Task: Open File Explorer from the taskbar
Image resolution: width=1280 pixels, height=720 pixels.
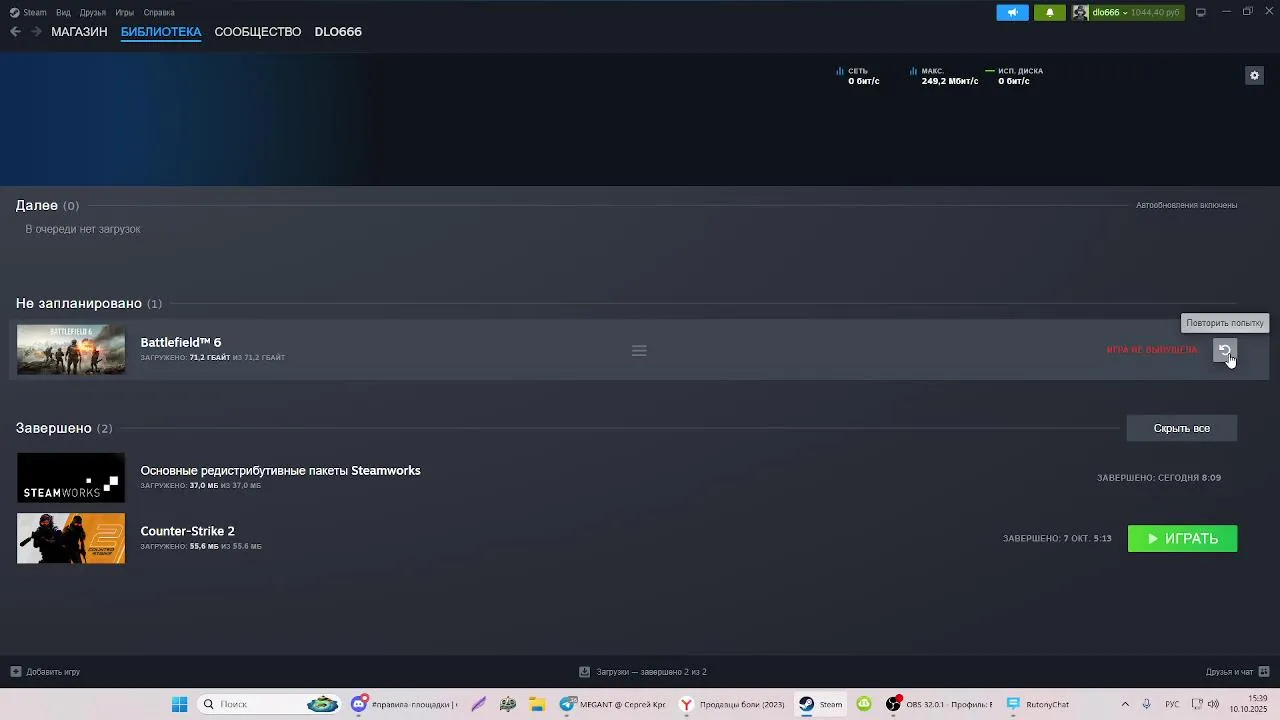Action: pos(536,704)
